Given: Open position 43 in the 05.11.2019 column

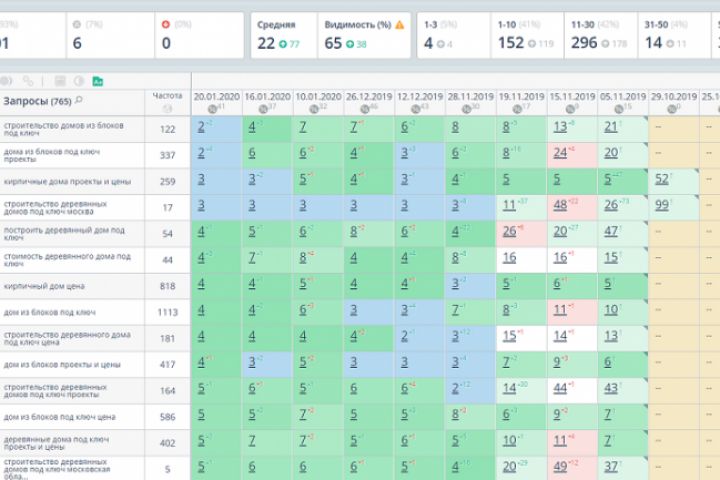Looking at the screenshot, I should coord(611,389).
